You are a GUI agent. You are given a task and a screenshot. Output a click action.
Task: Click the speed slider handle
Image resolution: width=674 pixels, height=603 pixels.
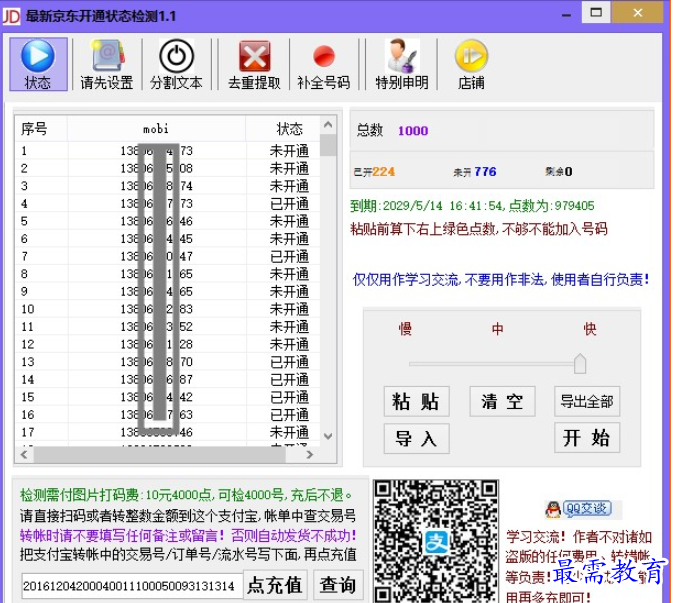coord(580,364)
